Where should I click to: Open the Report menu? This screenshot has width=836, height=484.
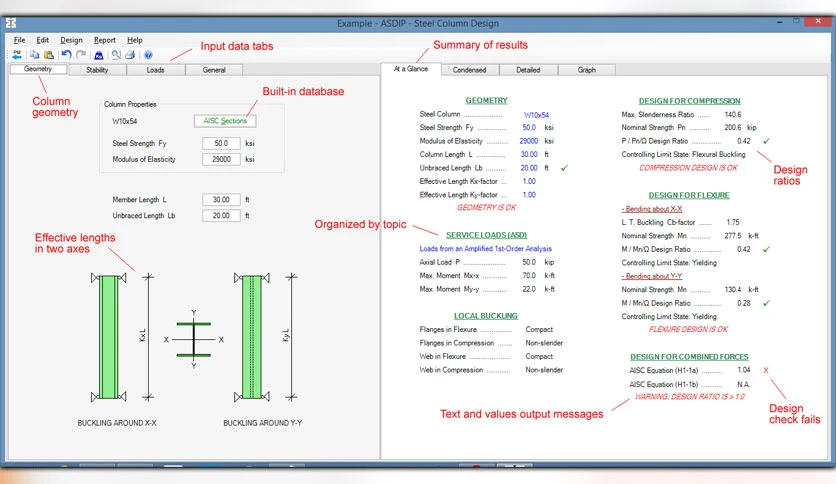pos(104,40)
